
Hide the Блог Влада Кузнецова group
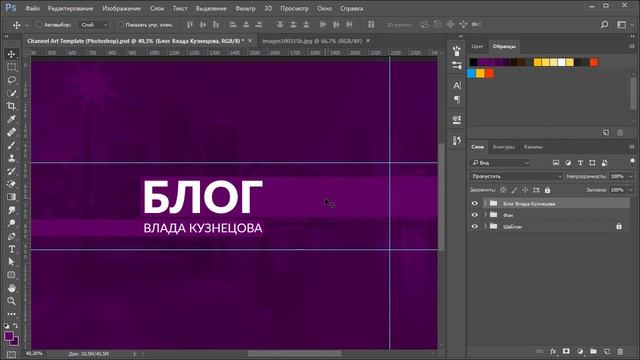(474, 203)
